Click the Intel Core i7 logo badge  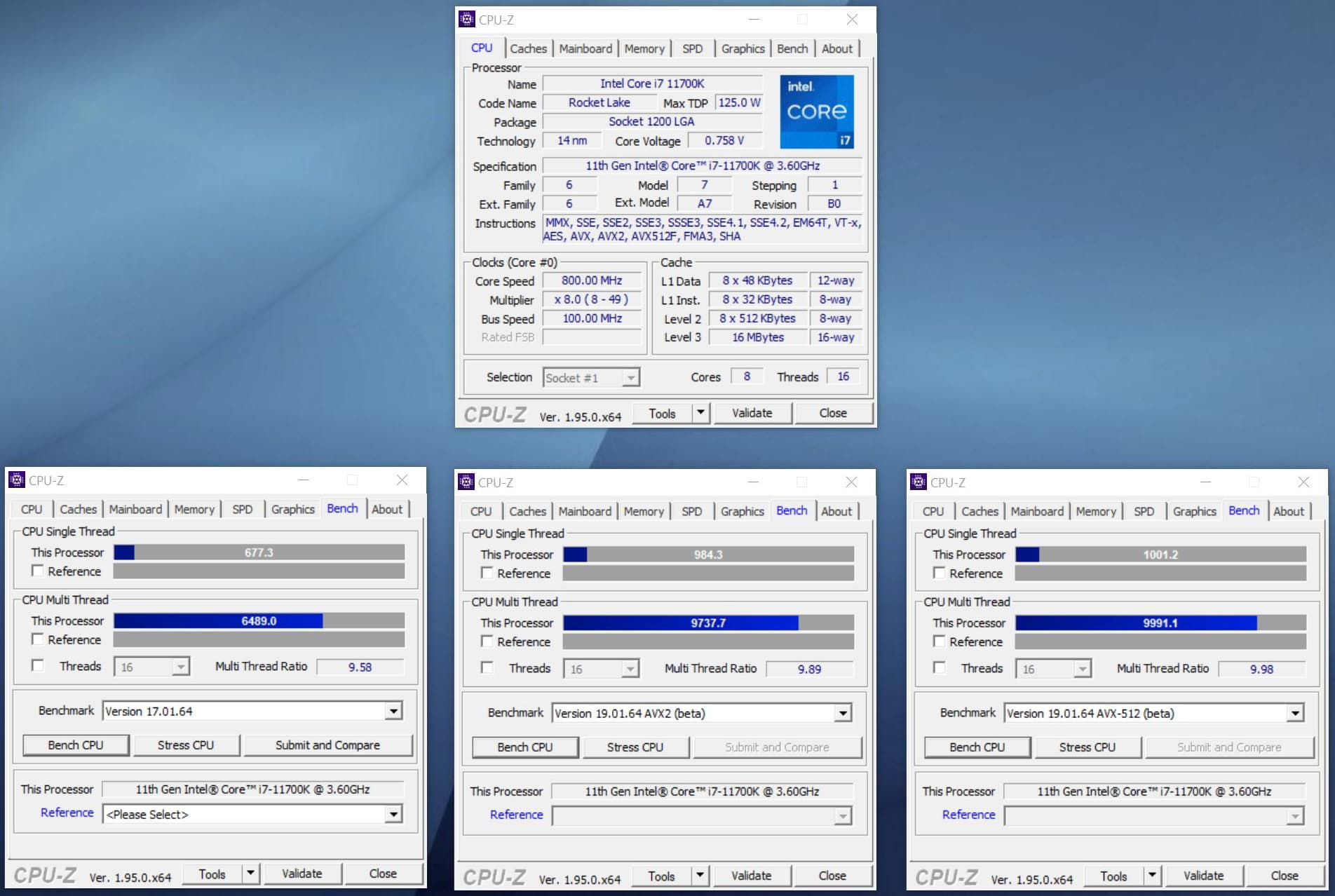tap(817, 111)
